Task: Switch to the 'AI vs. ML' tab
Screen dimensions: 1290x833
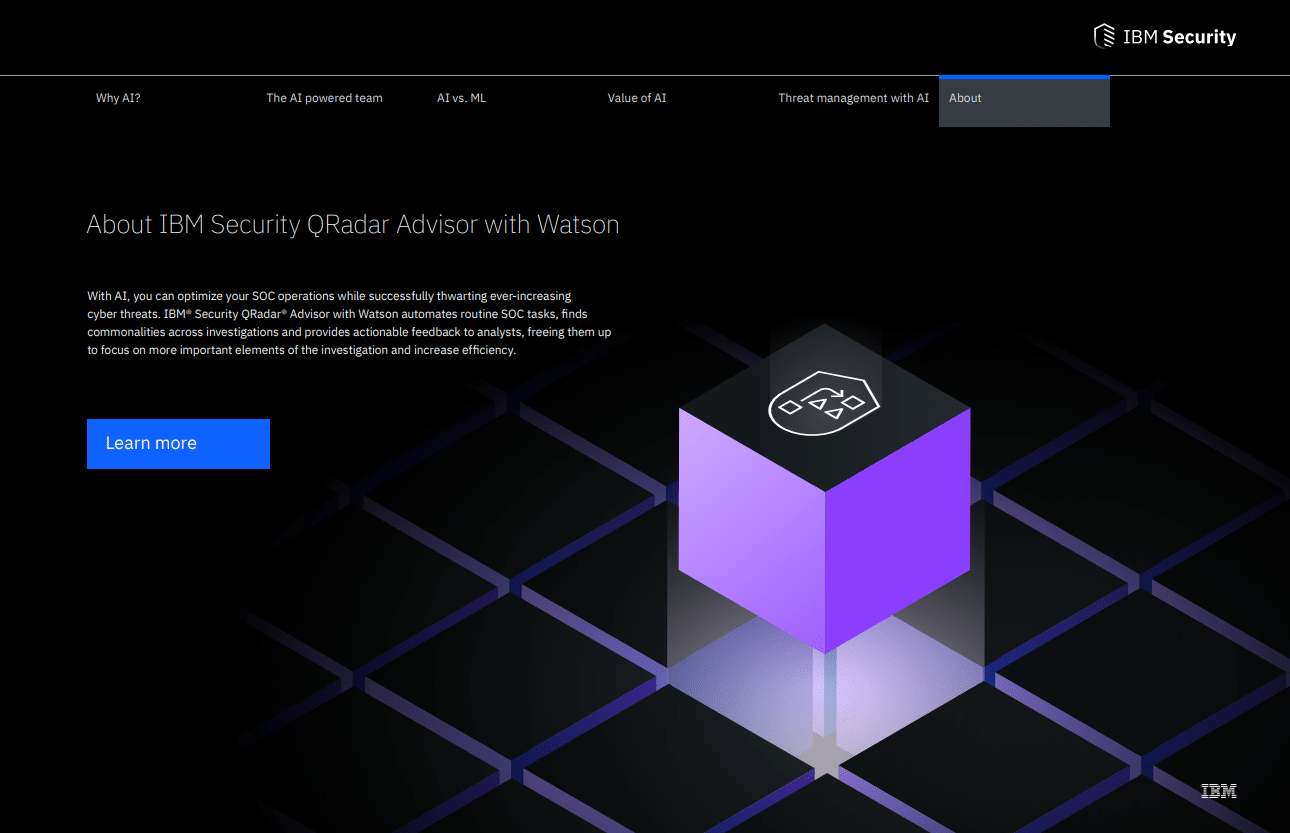Action: pyautogui.click(x=461, y=98)
